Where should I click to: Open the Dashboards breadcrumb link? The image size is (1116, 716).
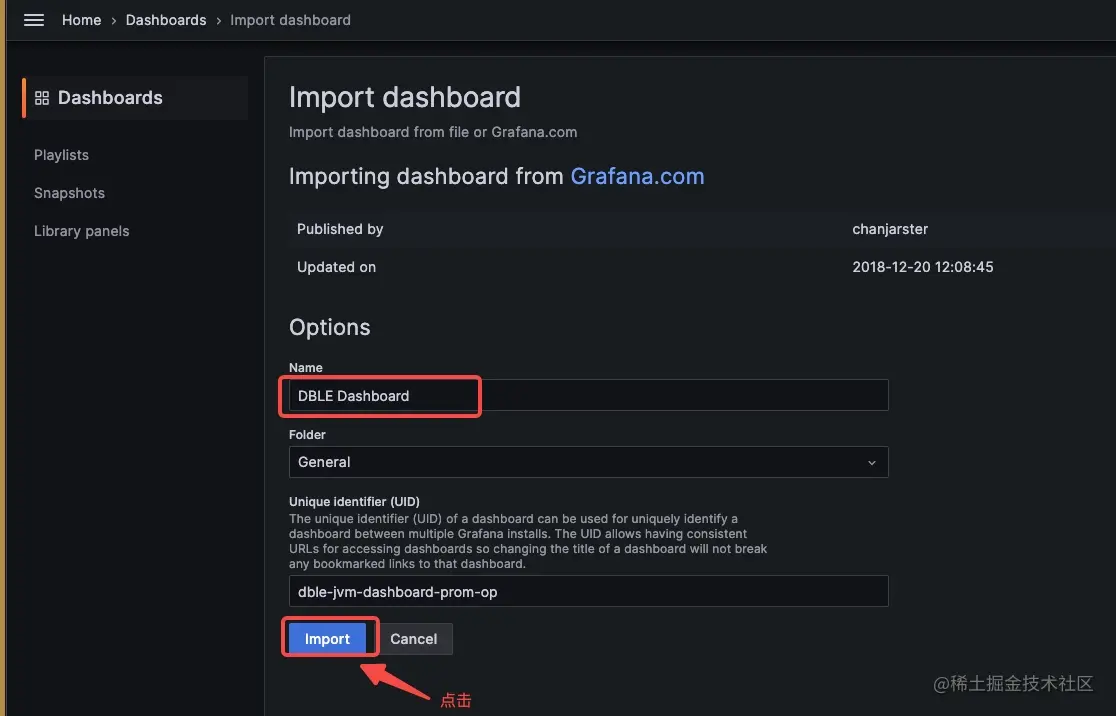(x=166, y=20)
